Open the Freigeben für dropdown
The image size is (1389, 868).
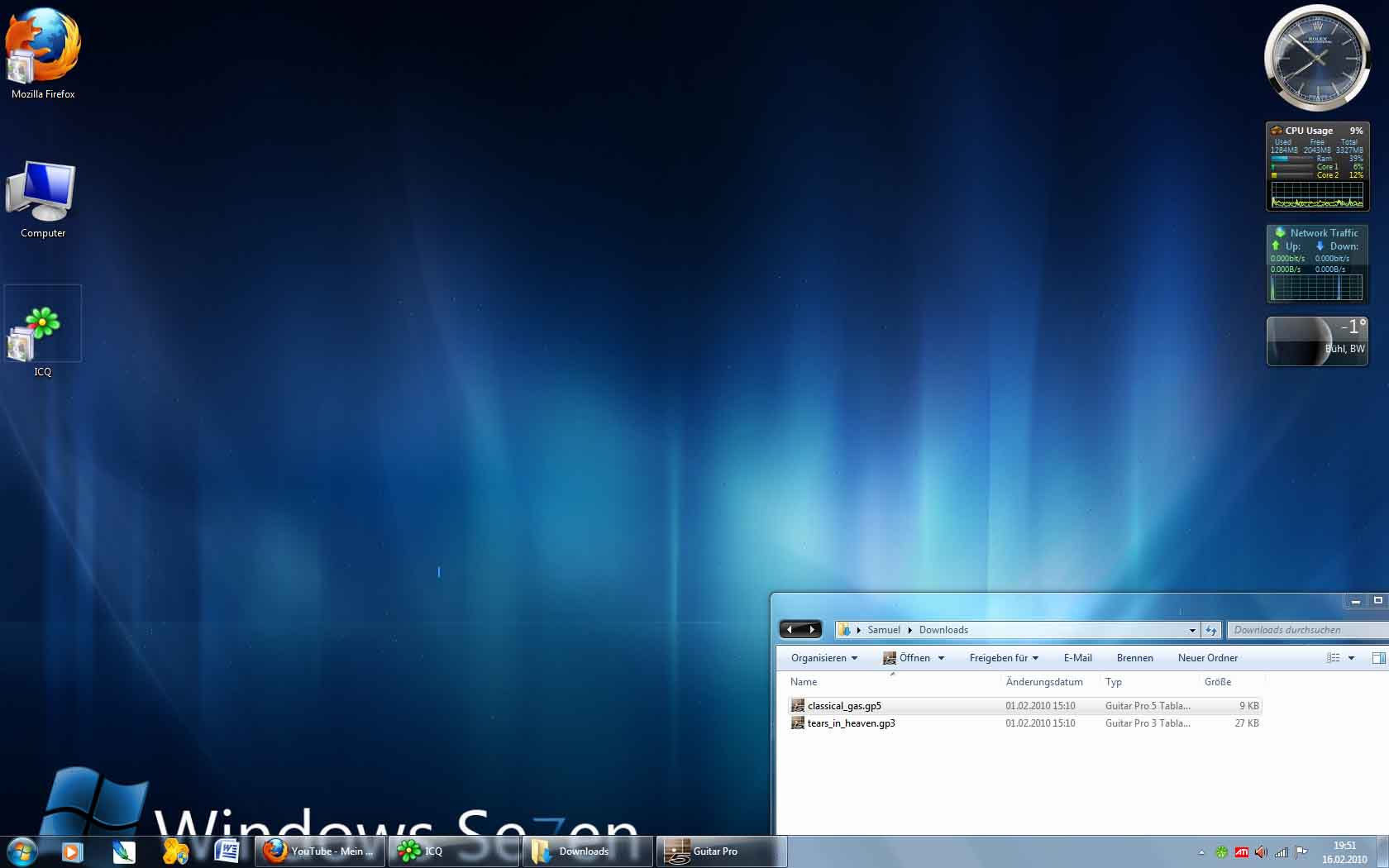pyautogui.click(x=1003, y=658)
